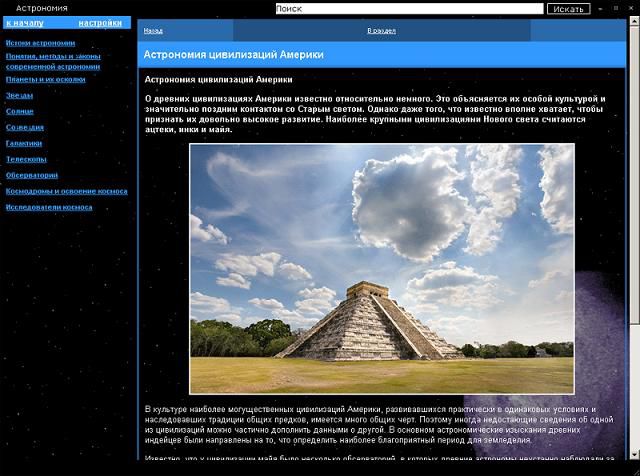Open the 'Телескопы' sidebar link
Viewport: 640px width, 476px height.
coord(26,159)
